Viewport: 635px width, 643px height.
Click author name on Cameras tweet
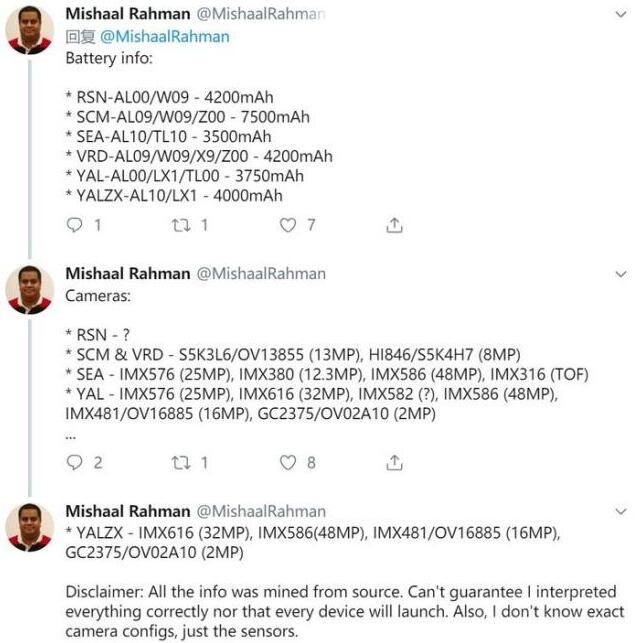pyautogui.click(x=127, y=273)
